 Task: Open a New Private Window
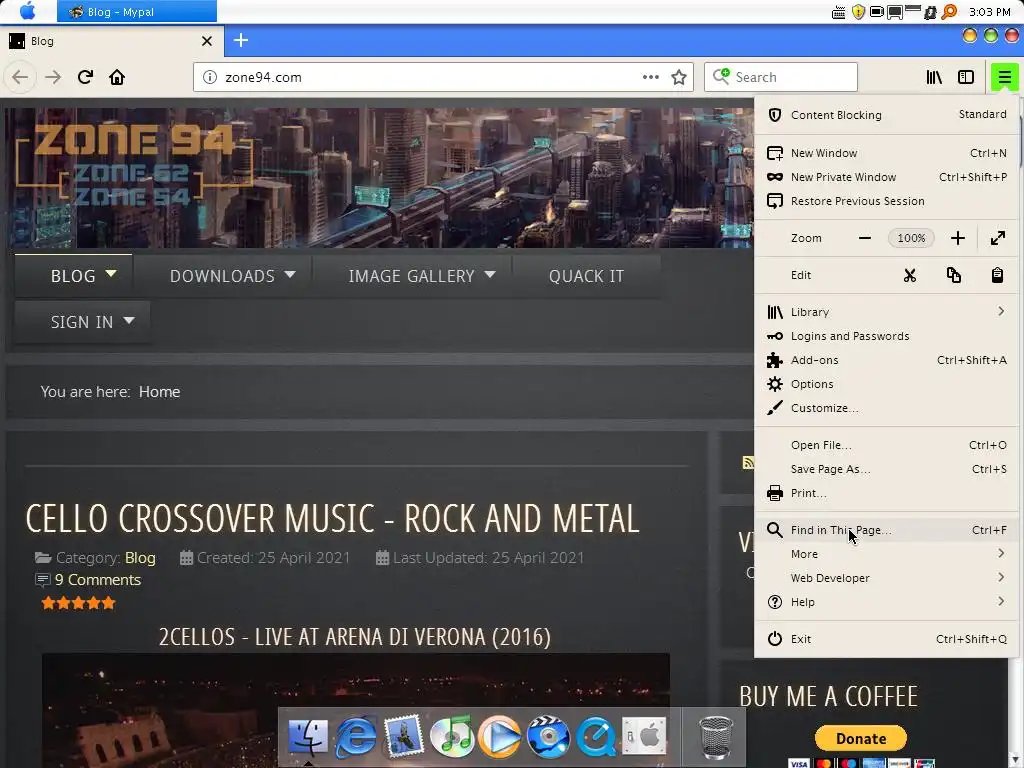(x=887, y=177)
